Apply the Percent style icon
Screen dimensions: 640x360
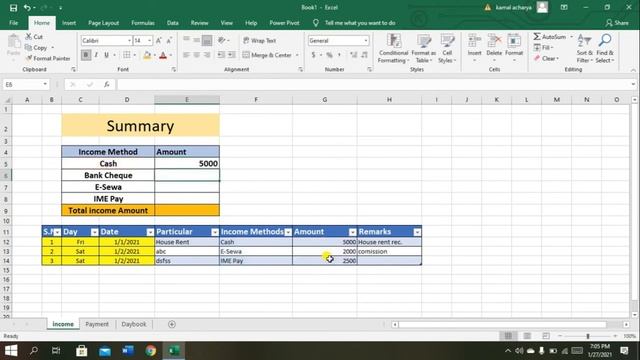click(x=329, y=55)
